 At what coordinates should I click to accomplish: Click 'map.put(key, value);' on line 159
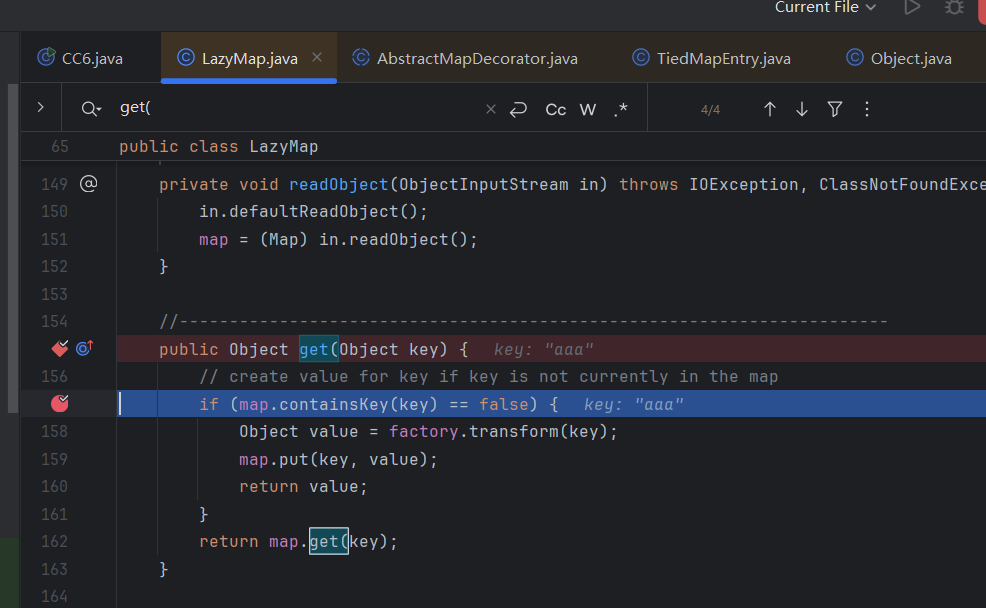click(x=338, y=460)
